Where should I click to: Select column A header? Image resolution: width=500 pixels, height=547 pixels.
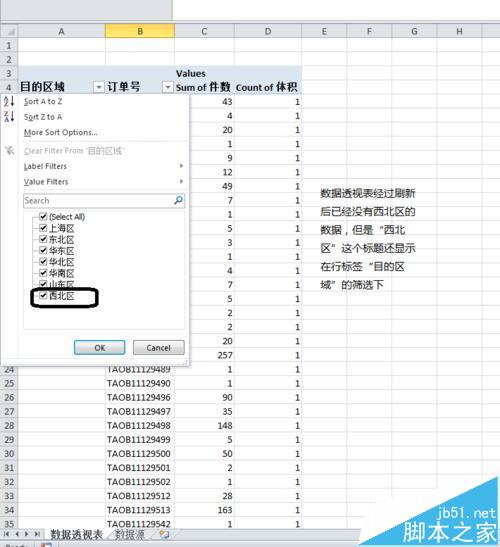61,31
